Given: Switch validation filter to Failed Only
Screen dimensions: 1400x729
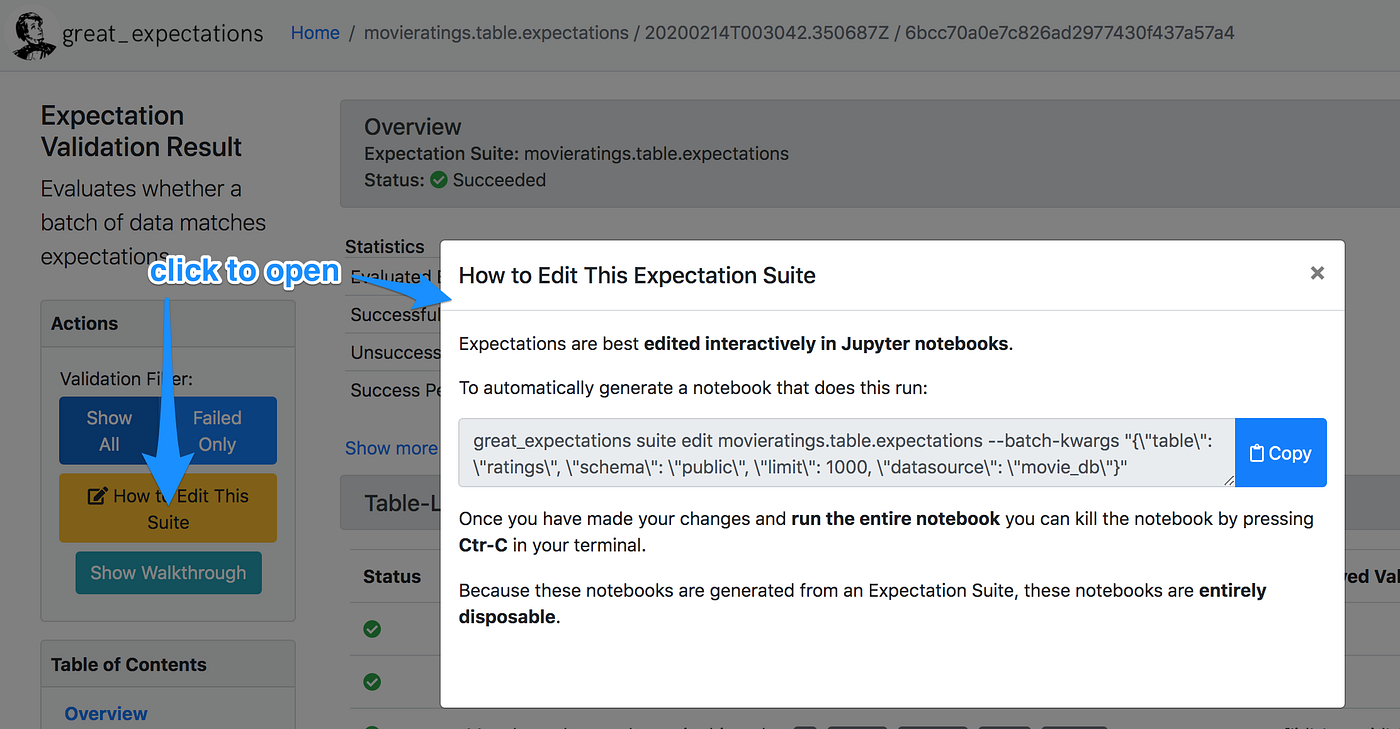Looking at the screenshot, I should coord(218,430).
